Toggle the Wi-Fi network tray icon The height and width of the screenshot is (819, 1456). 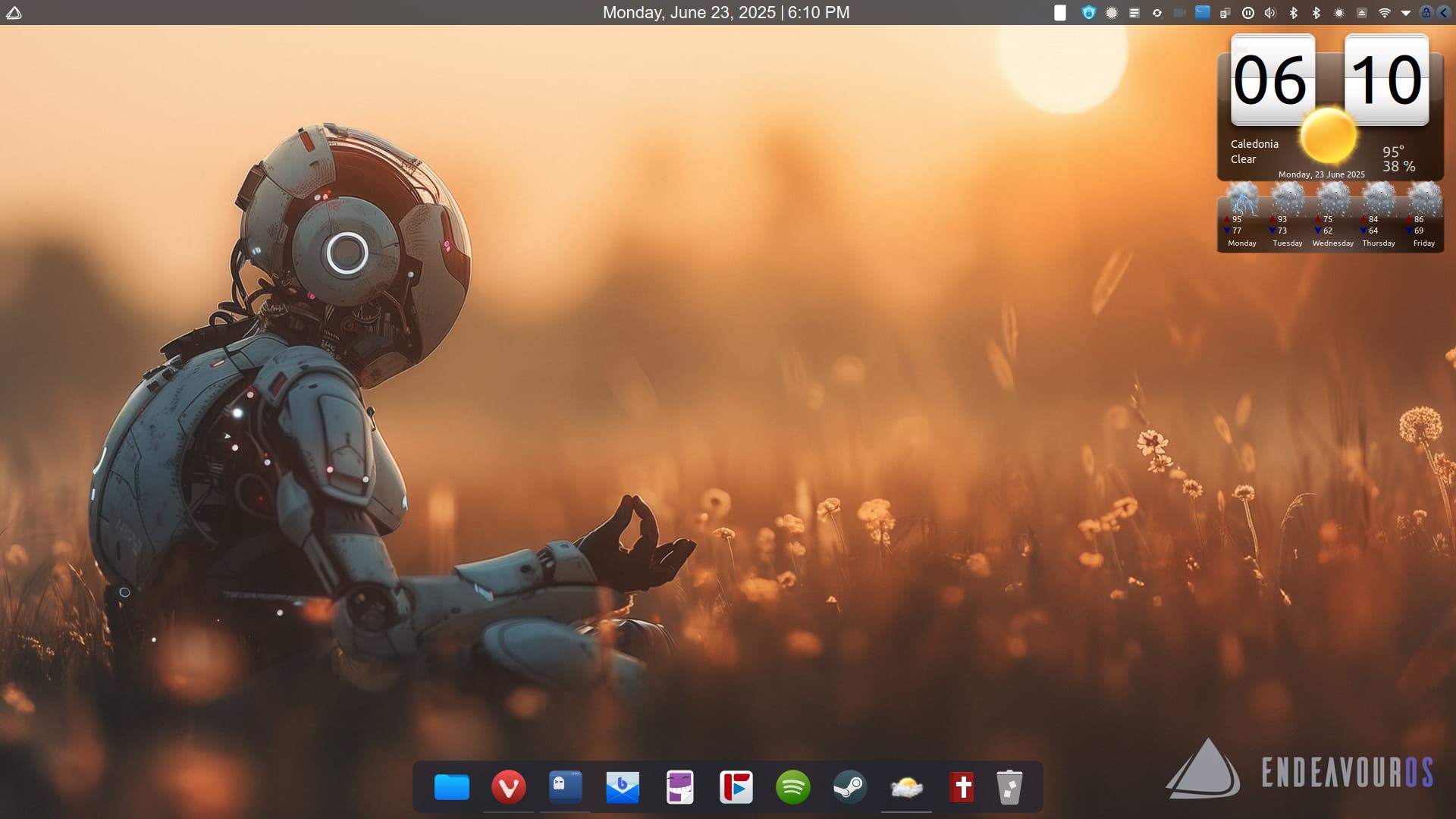pos(1385,13)
